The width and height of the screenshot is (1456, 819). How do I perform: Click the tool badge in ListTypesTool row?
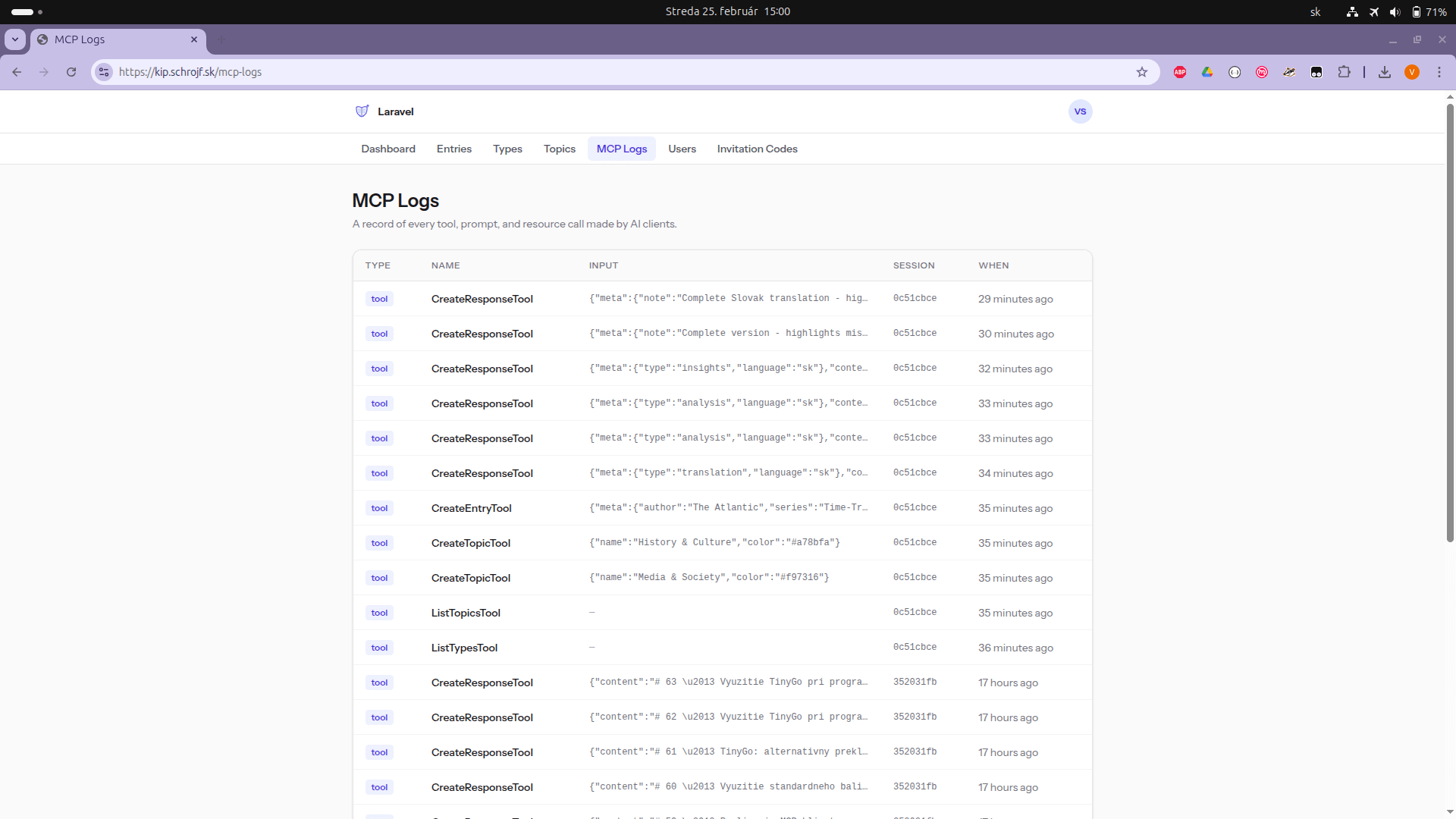pos(379,648)
